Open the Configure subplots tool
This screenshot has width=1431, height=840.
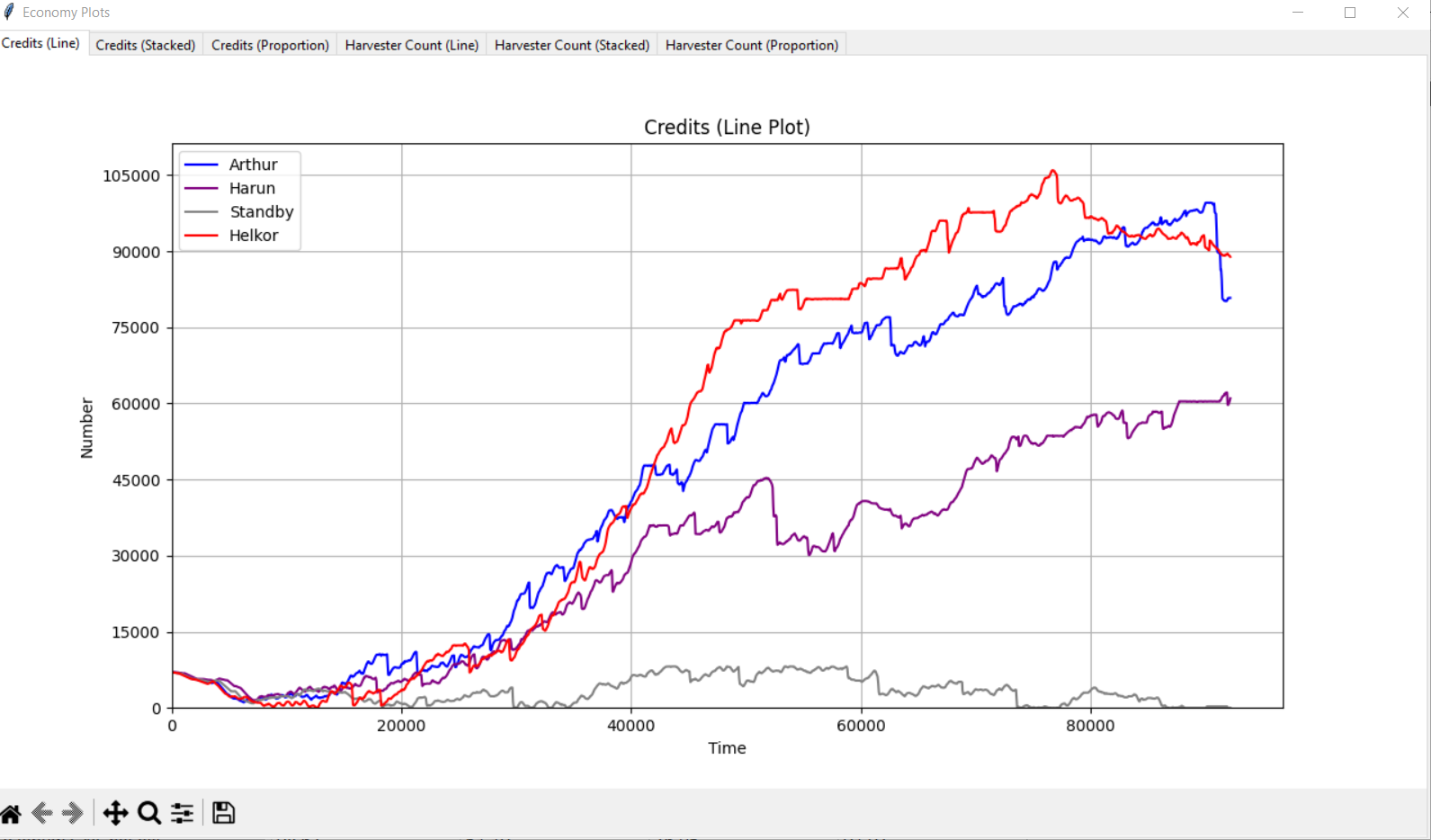point(183,814)
